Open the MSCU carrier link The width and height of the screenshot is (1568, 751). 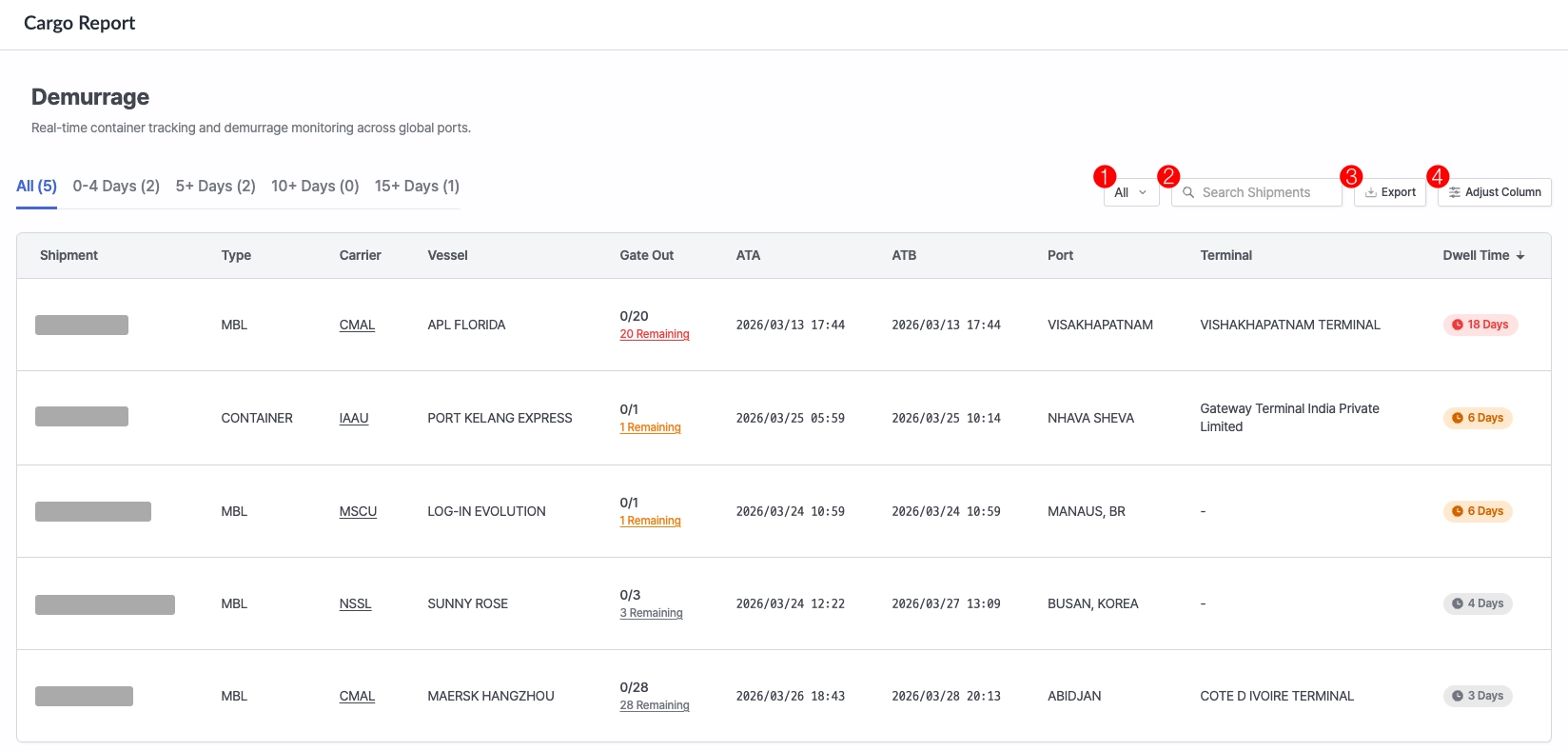pos(358,511)
